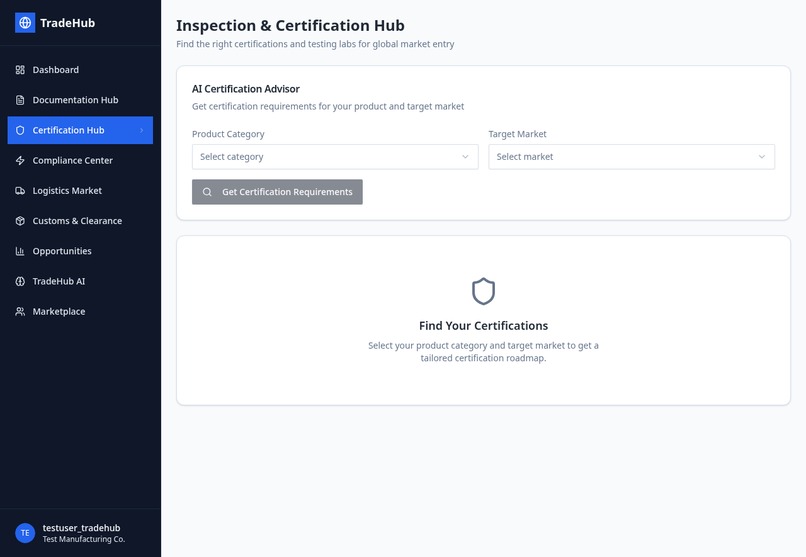
Task: Expand the Certification Hub chevron arrow
Action: [141, 131]
